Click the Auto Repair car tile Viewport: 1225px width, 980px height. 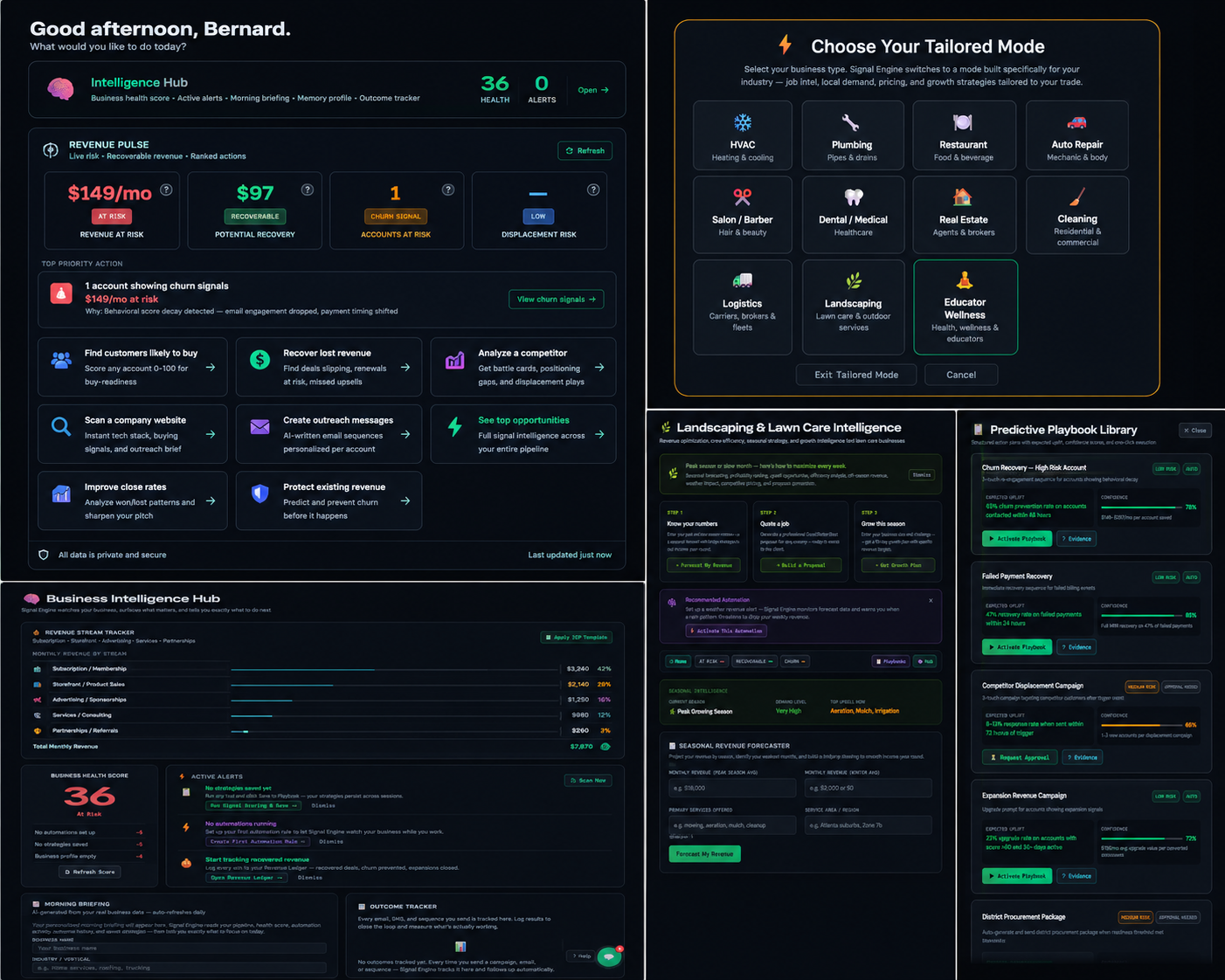(1077, 135)
